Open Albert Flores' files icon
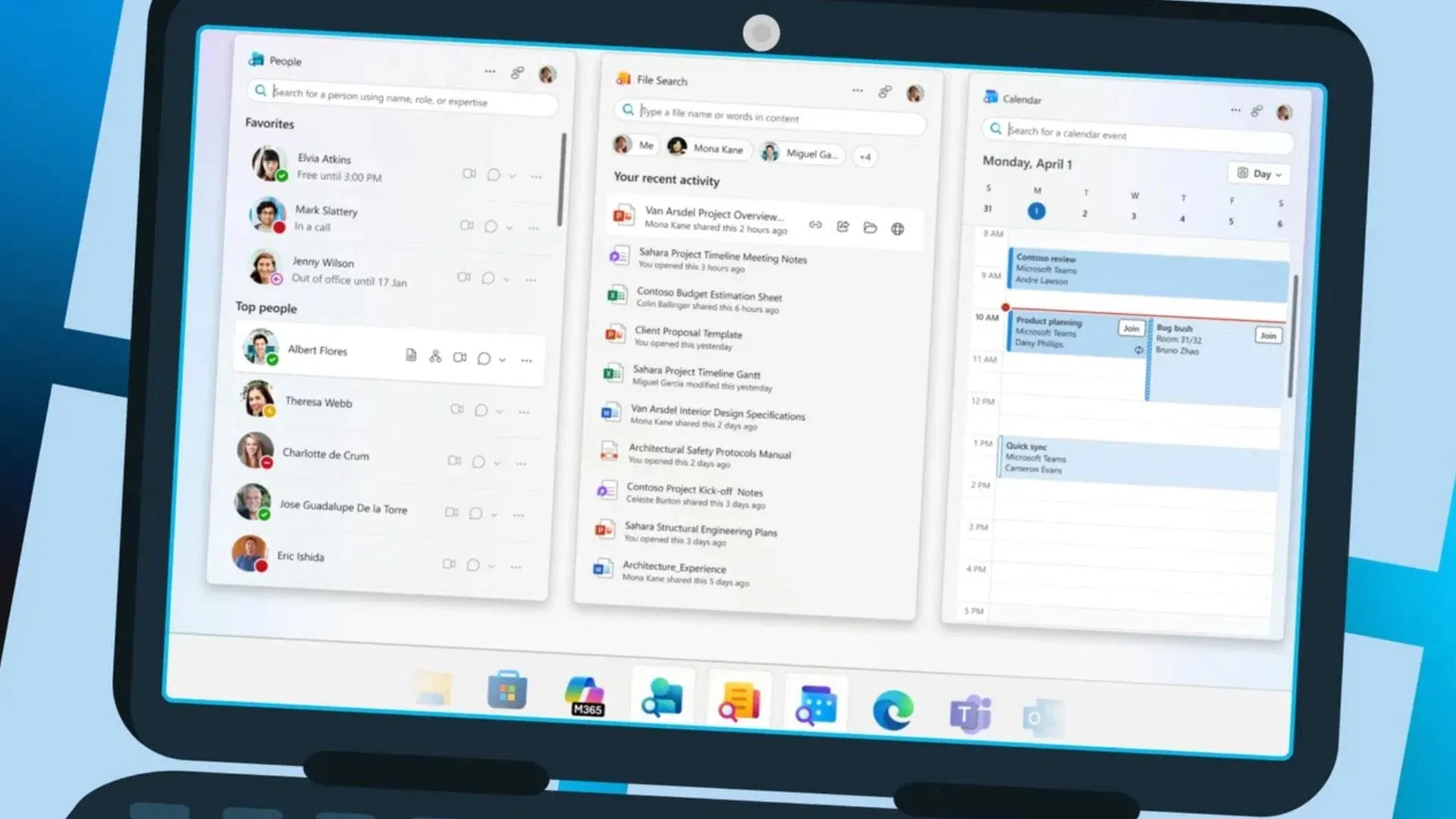The height and width of the screenshot is (819, 1456). tap(411, 355)
